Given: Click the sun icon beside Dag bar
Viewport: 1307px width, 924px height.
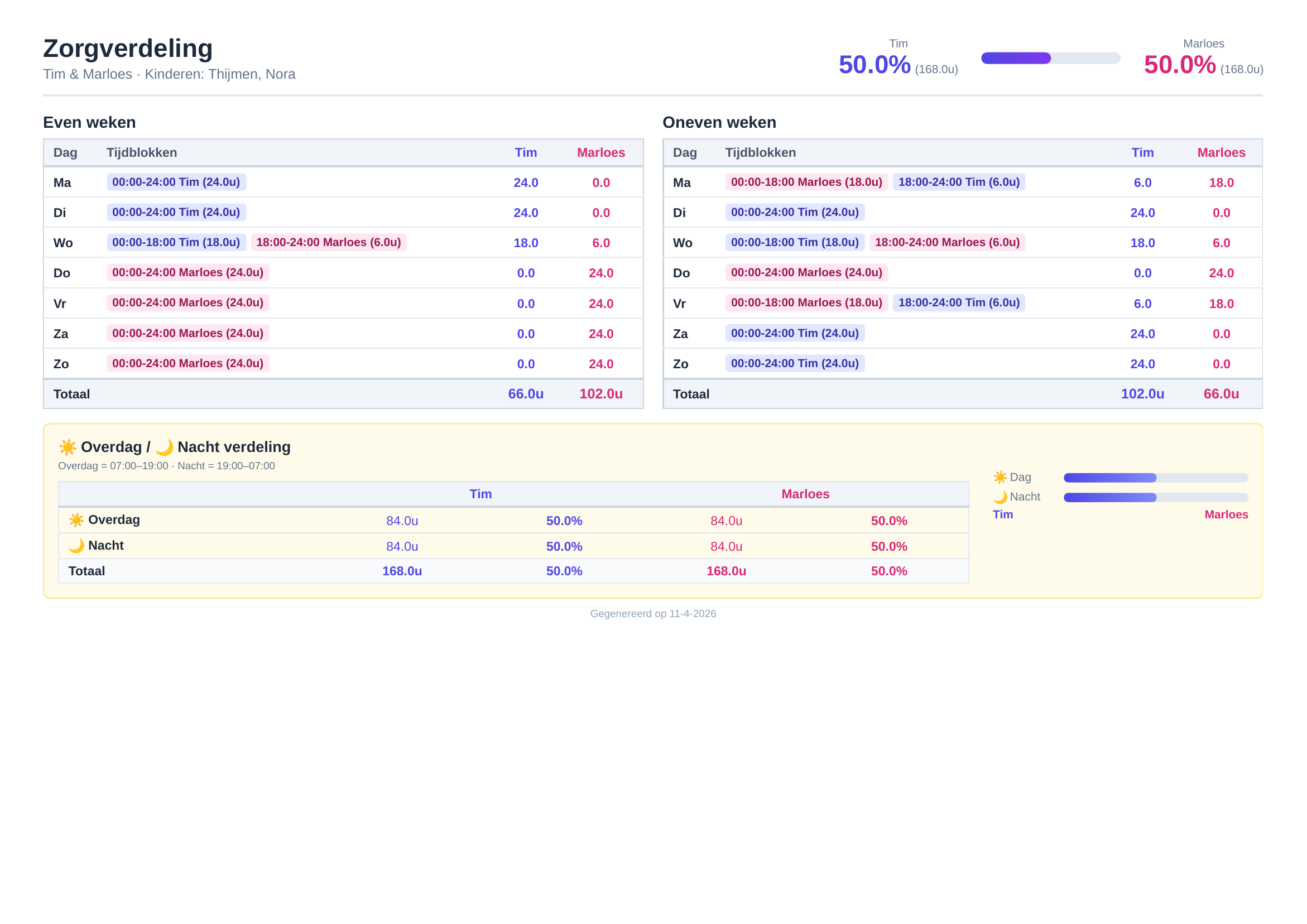Looking at the screenshot, I should point(1000,477).
